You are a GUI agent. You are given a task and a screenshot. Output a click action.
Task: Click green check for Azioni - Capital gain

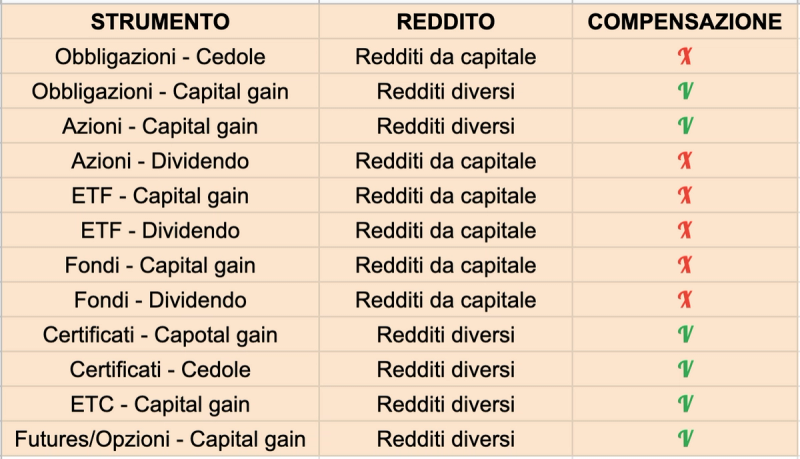(685, 126)
